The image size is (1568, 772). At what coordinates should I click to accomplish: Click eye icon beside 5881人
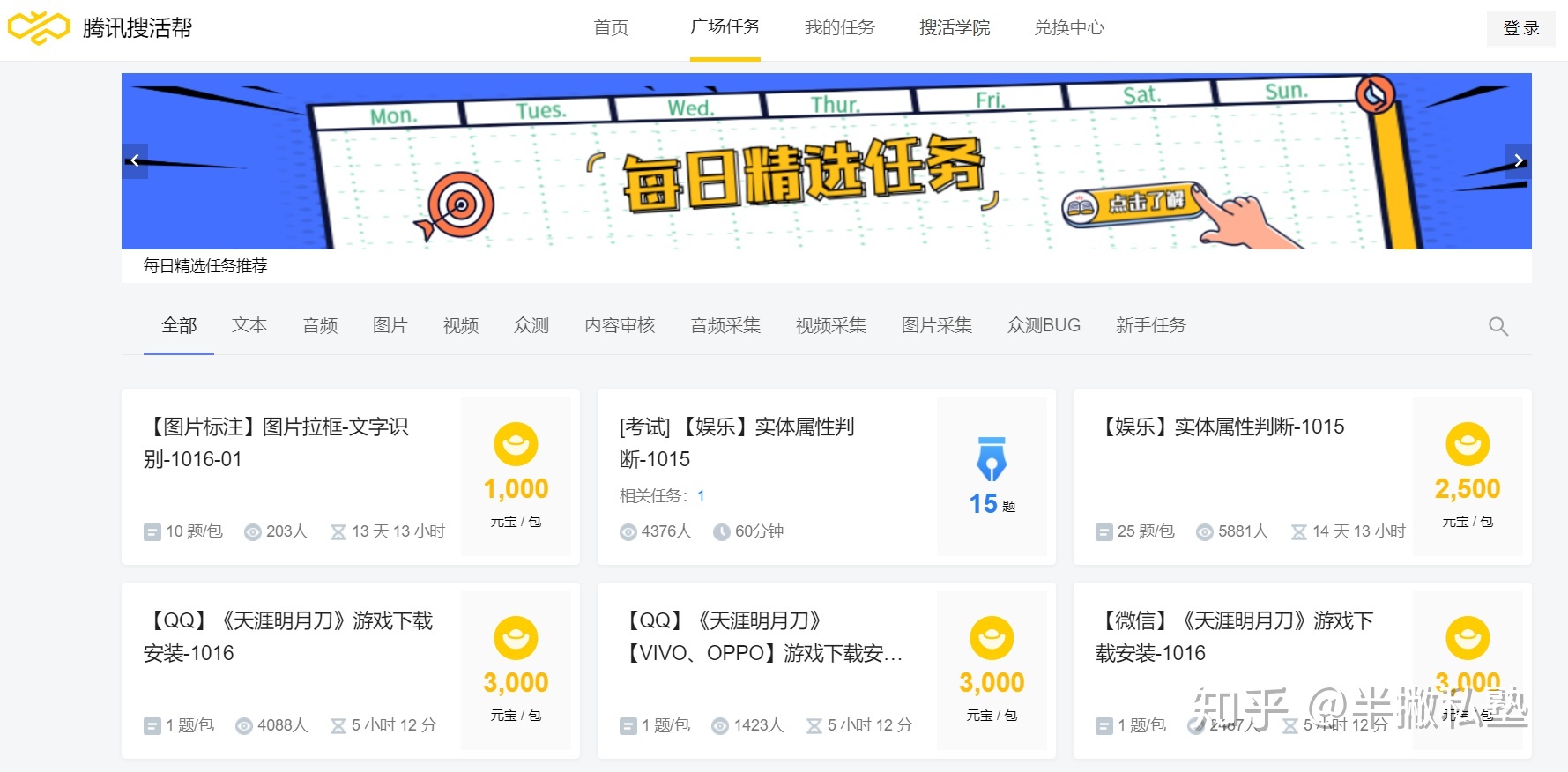[1205, 532]
